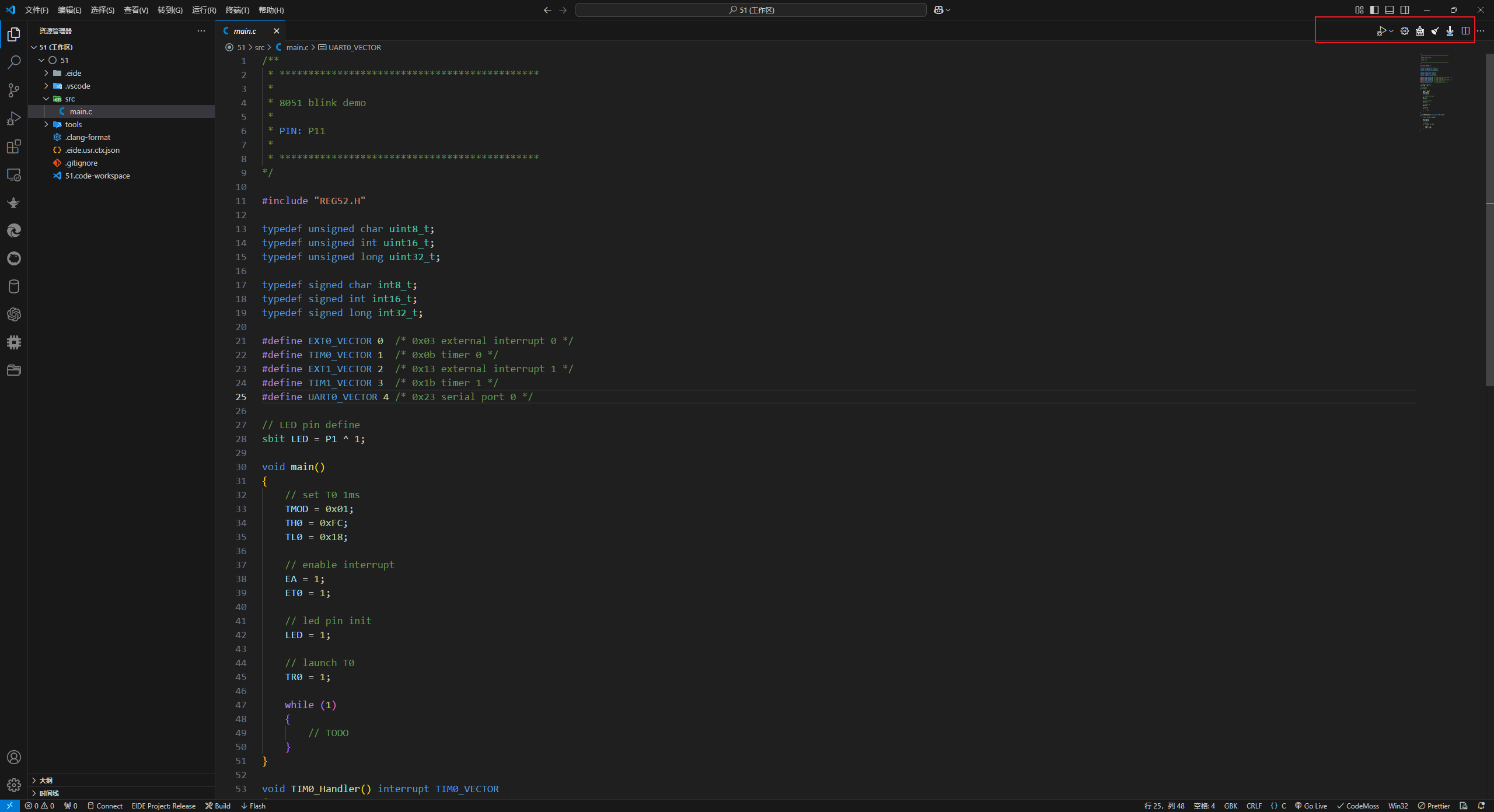Click Build in the status bar
Screen dimensions: 1494x812
tap(218, 806)
